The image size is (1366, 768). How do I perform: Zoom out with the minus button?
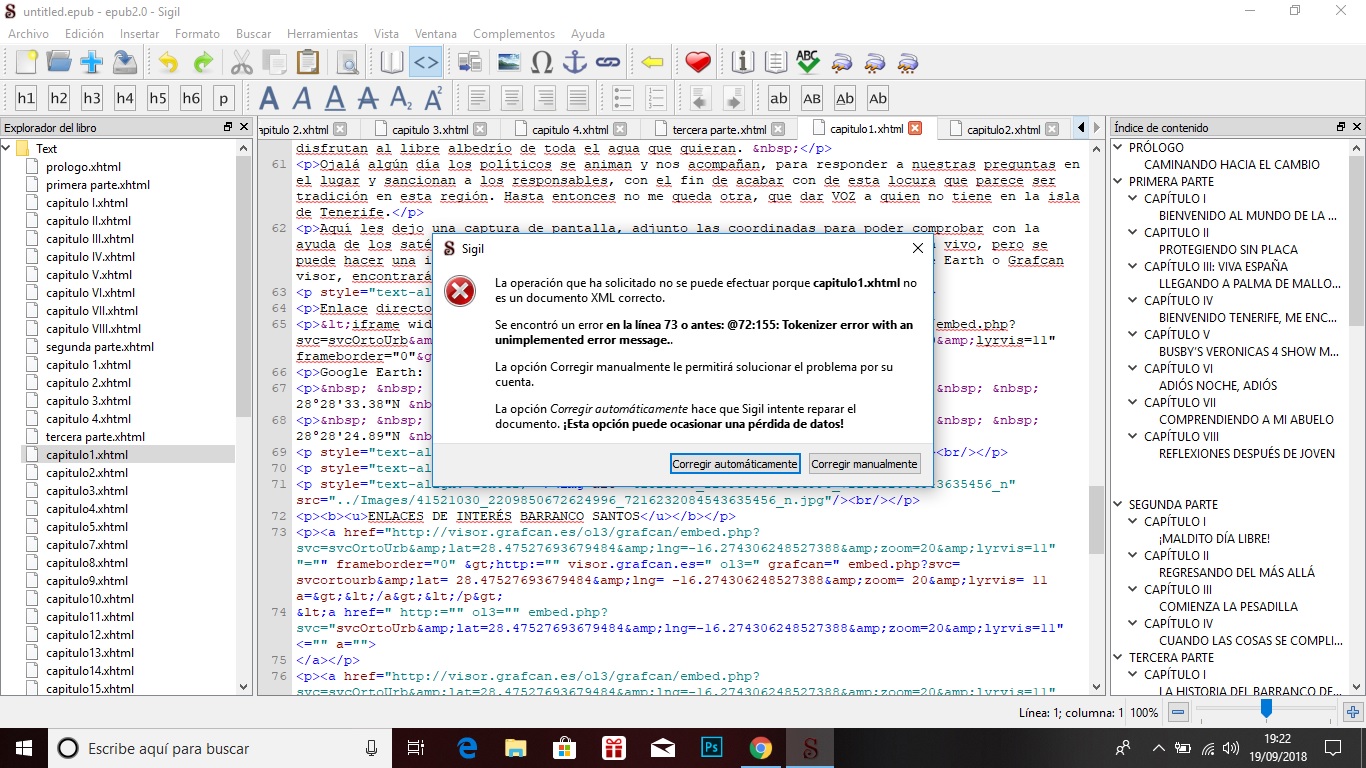click(1178, 713)
